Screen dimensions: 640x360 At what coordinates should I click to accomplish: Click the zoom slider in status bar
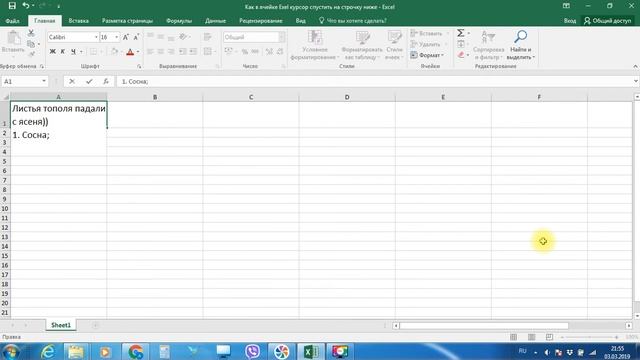[590, 337]
